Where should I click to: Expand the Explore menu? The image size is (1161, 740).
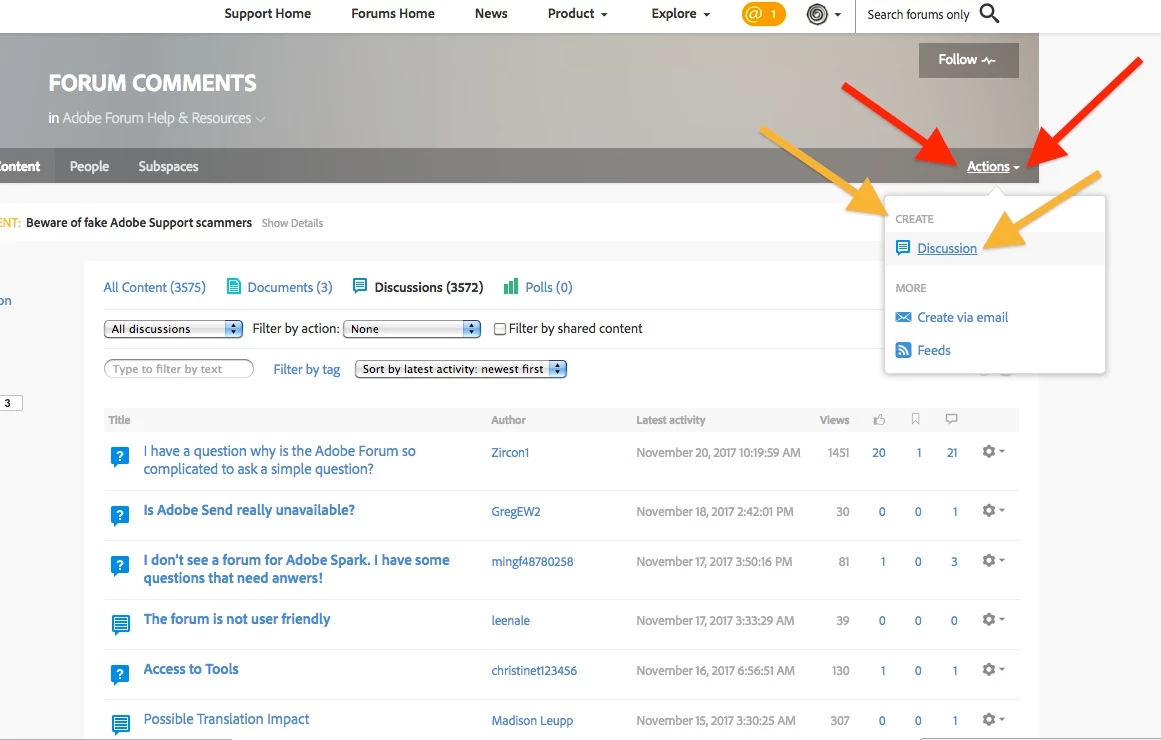pos(680,13)
